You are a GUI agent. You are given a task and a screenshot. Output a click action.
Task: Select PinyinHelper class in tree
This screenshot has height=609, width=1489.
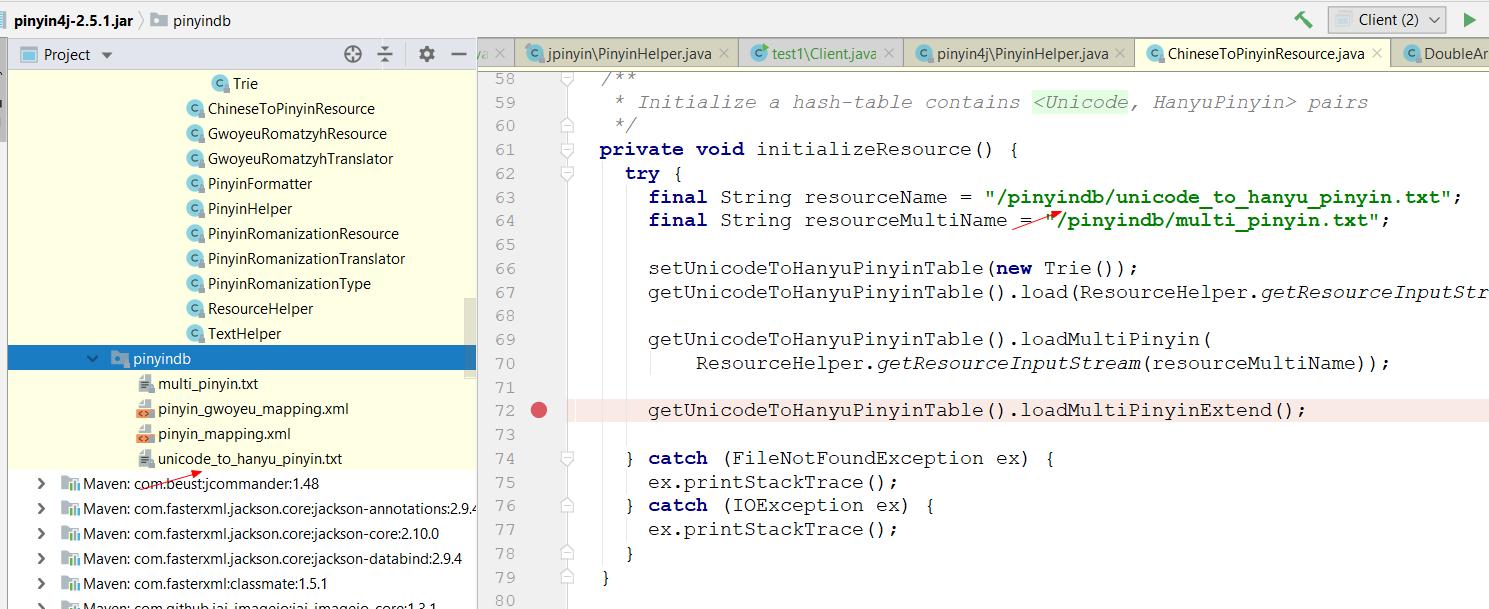click(x=250, y=209)
